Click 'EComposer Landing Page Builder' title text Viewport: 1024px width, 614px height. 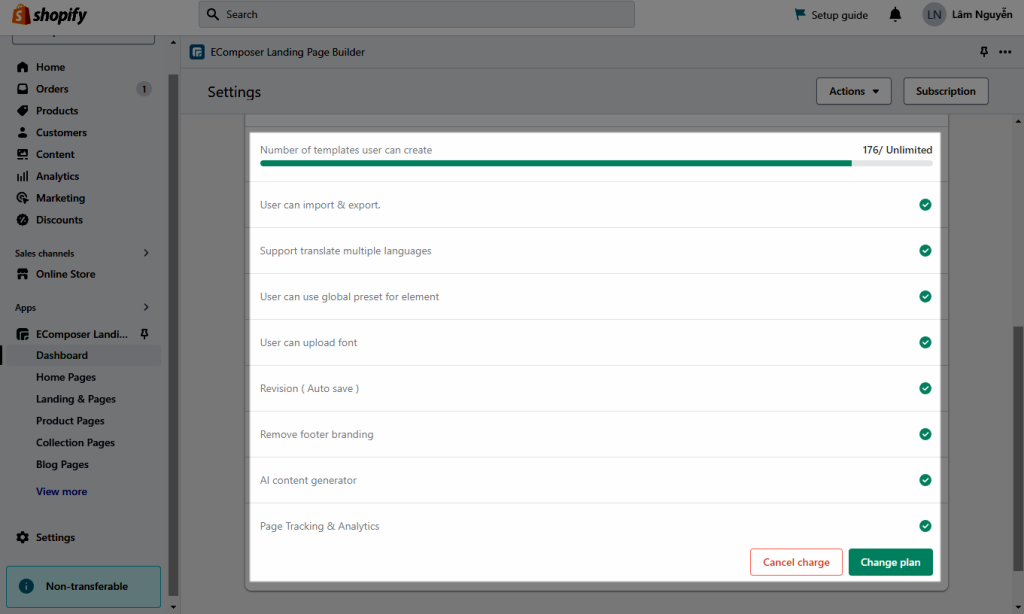287,52
